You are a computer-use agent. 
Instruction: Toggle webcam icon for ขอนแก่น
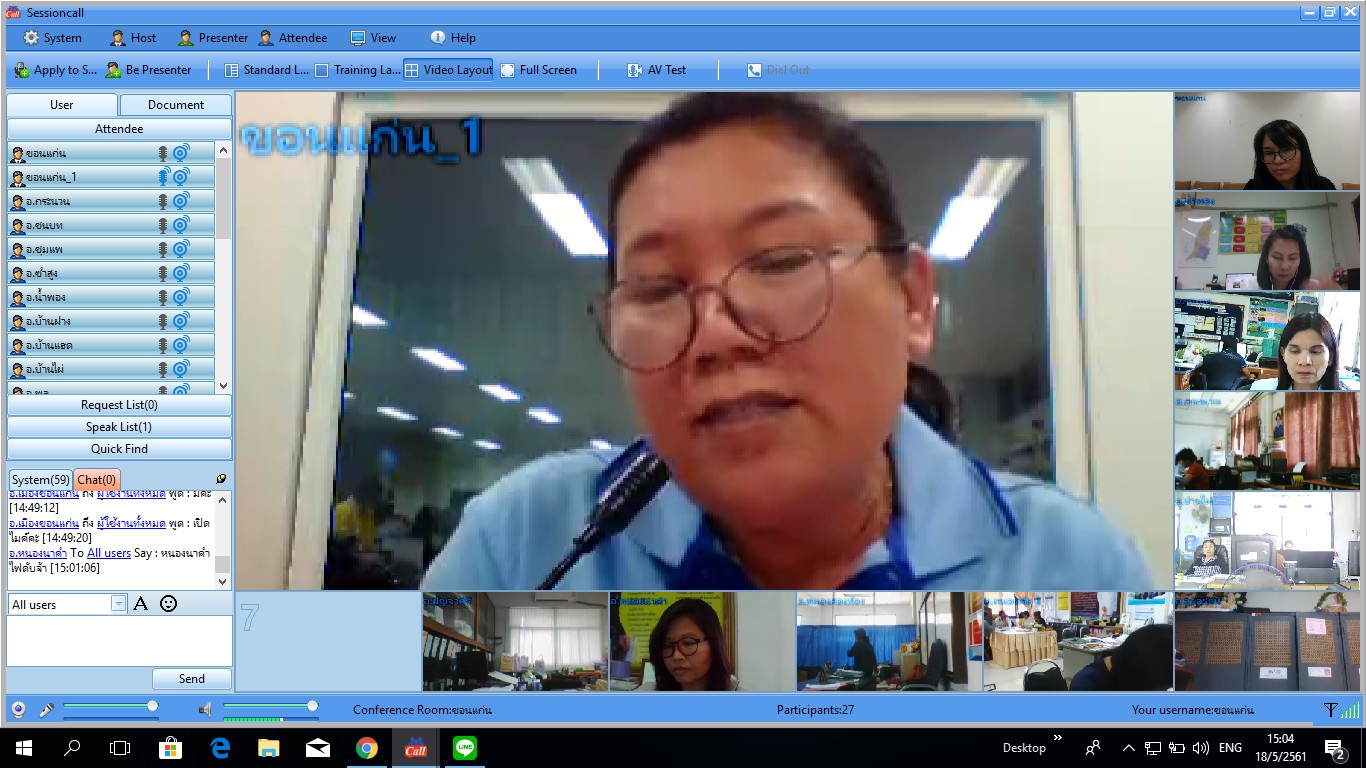(x=181, y=153)
